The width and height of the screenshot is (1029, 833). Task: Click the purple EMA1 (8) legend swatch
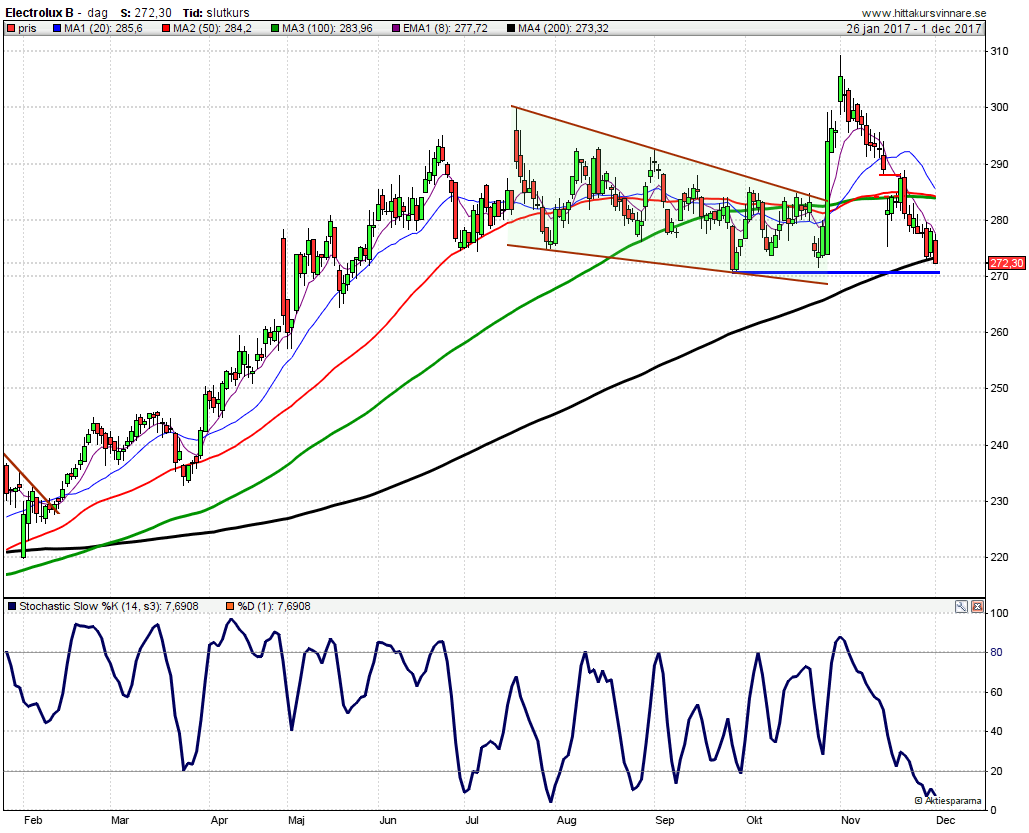395,28
